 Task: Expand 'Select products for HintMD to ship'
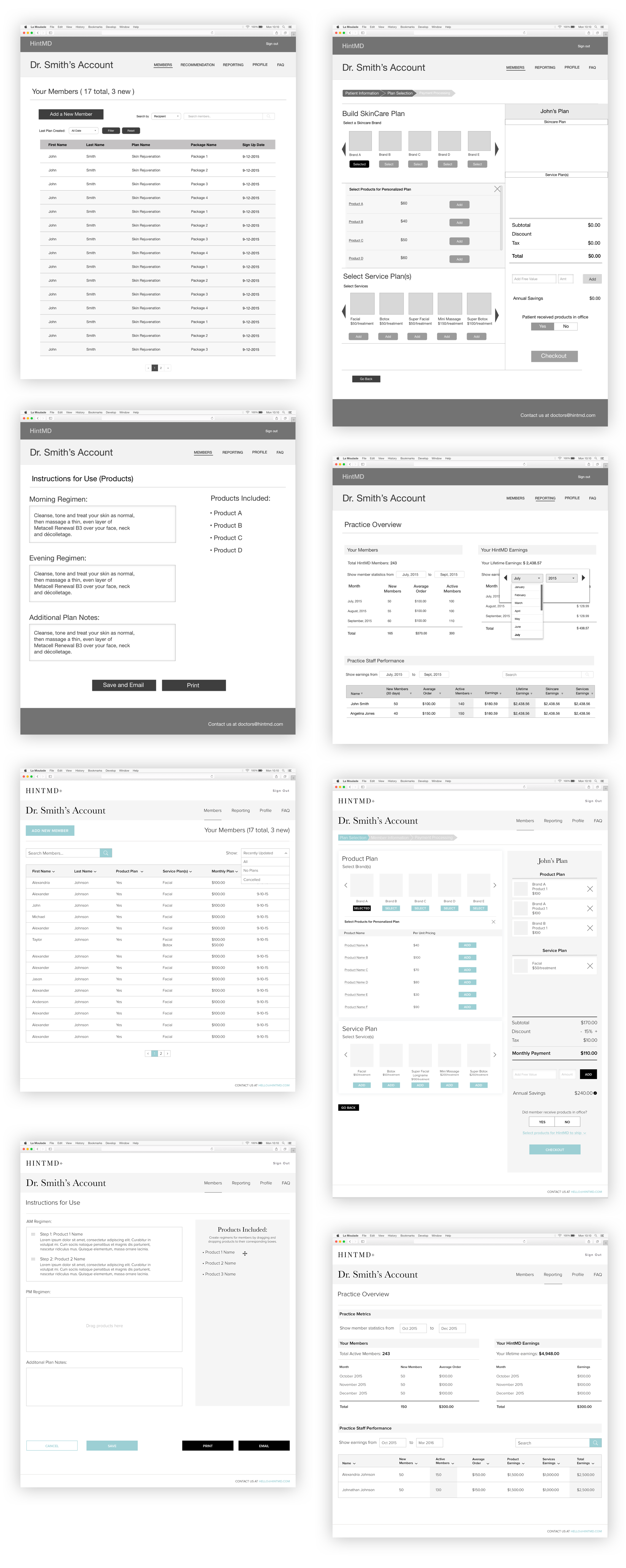coord(554,1132)
